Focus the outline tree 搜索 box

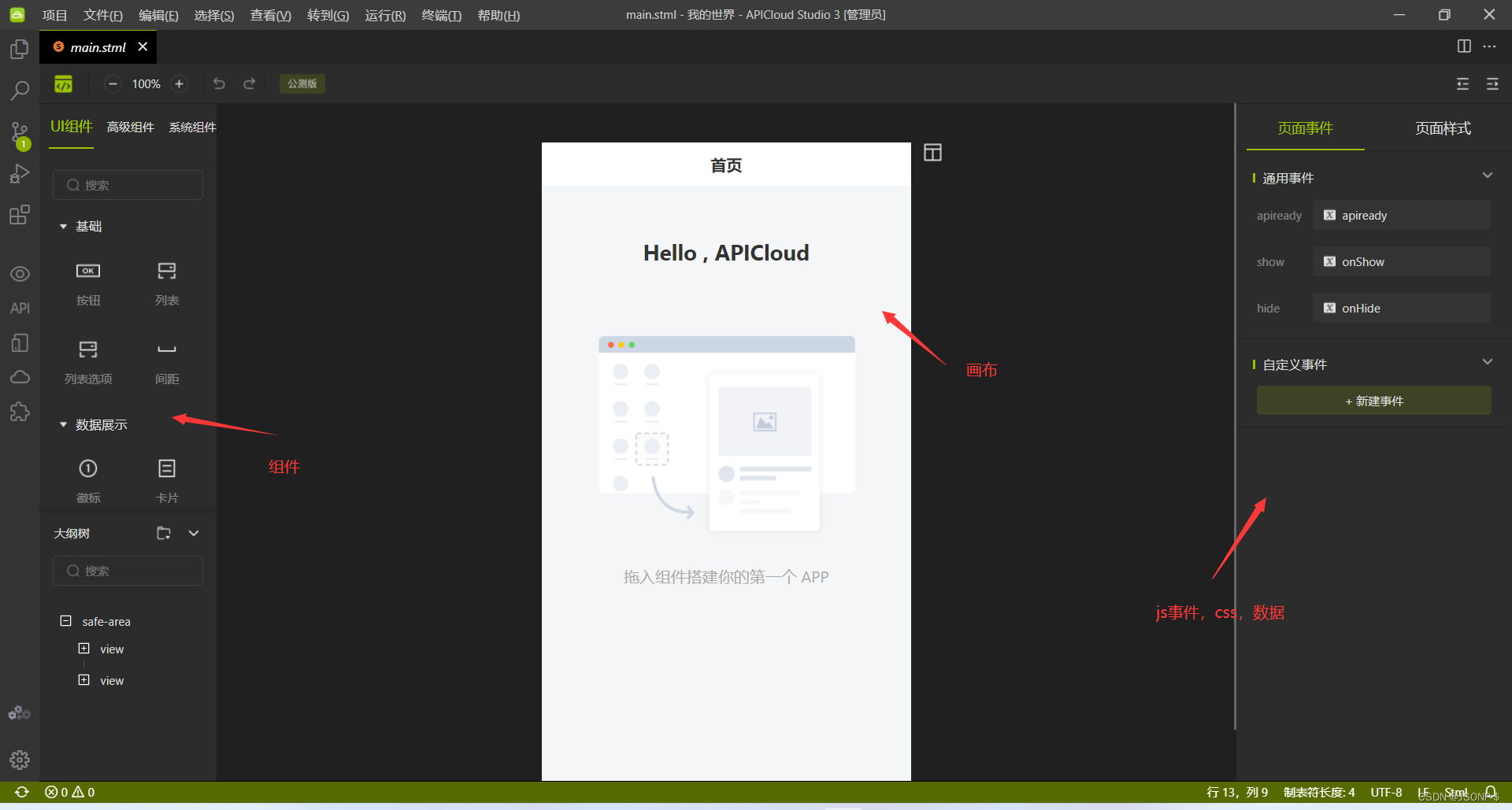click(128, 571)
